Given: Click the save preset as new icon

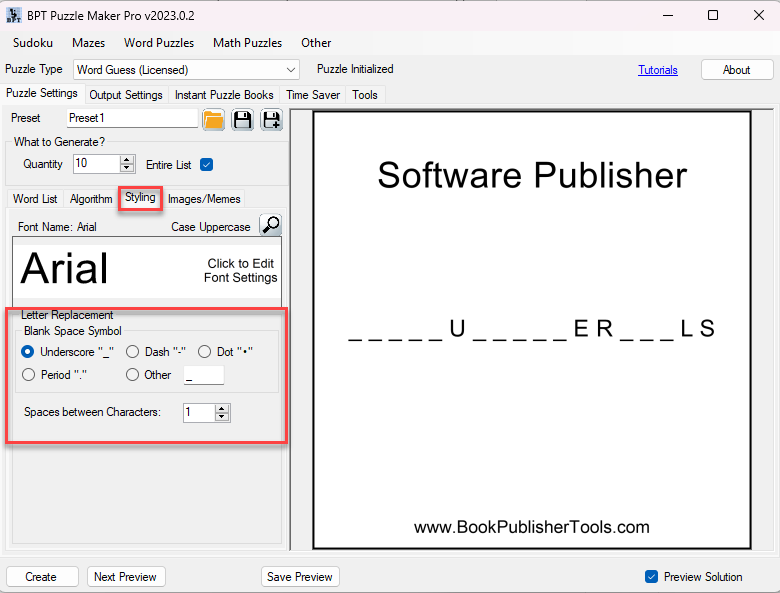Looking at the screenshot, I should click(271, 120).
